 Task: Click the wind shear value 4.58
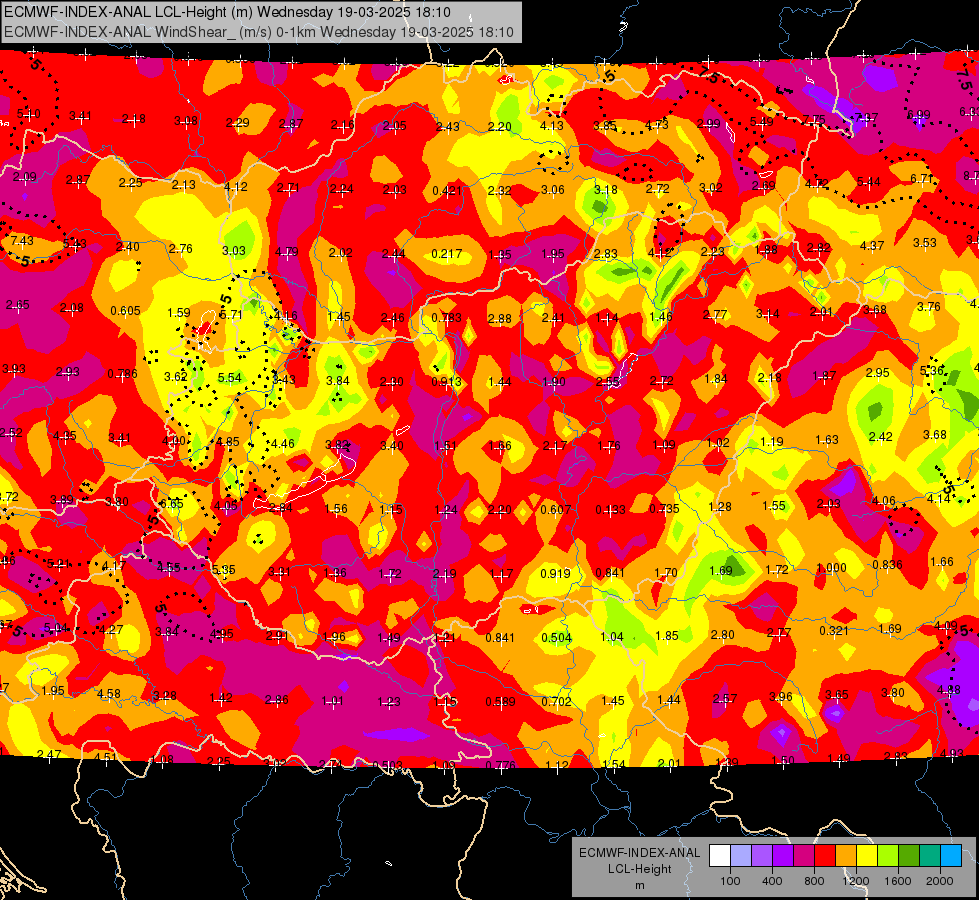(109, 693)
